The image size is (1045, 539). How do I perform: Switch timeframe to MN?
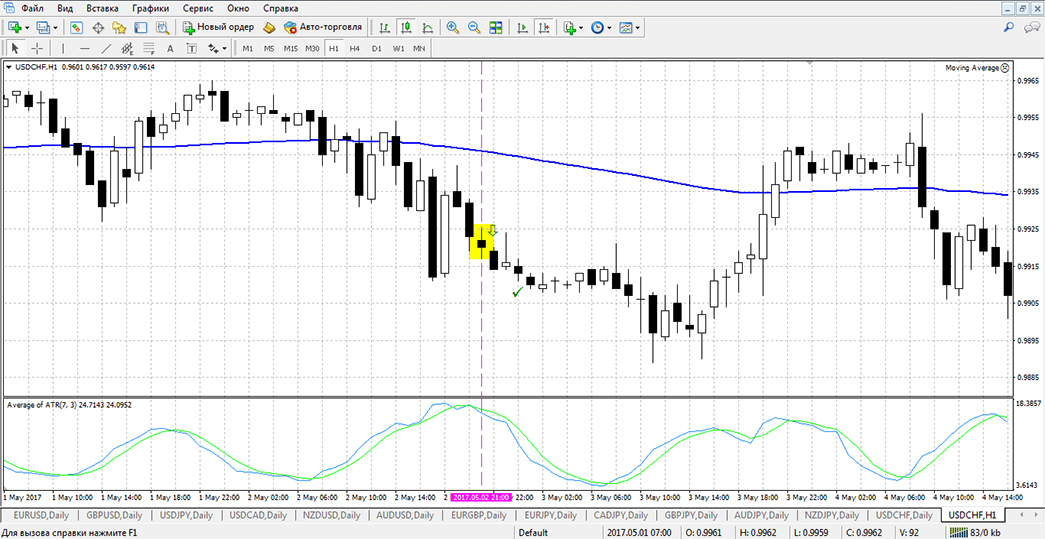tap(419, 49)
